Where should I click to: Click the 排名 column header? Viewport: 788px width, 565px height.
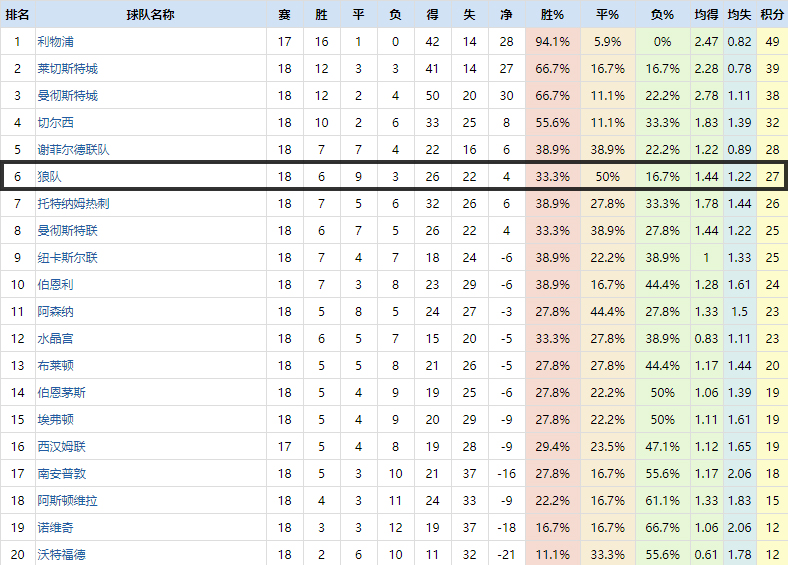(x=17, y=15)
